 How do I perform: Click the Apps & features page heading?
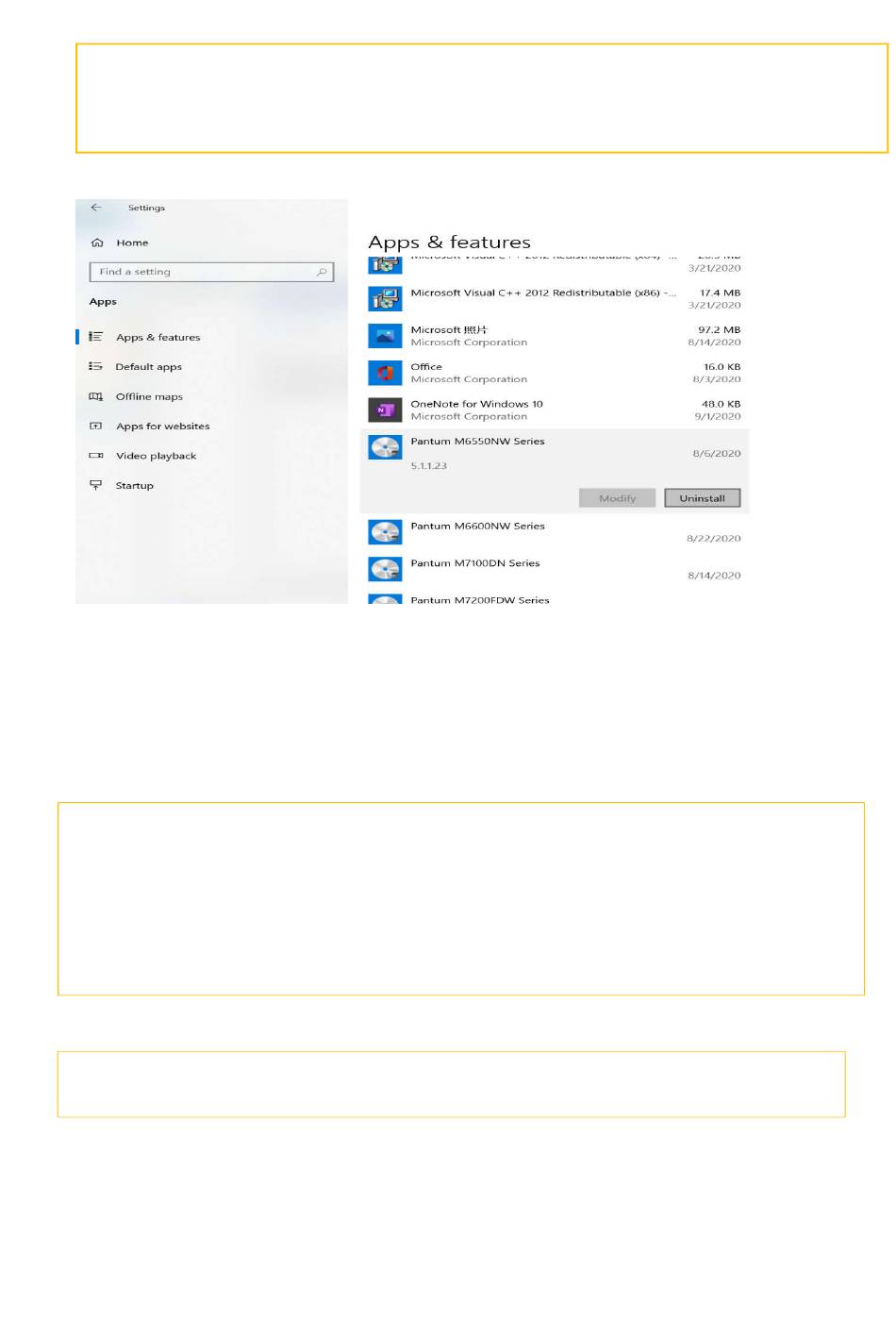[449, 243]
